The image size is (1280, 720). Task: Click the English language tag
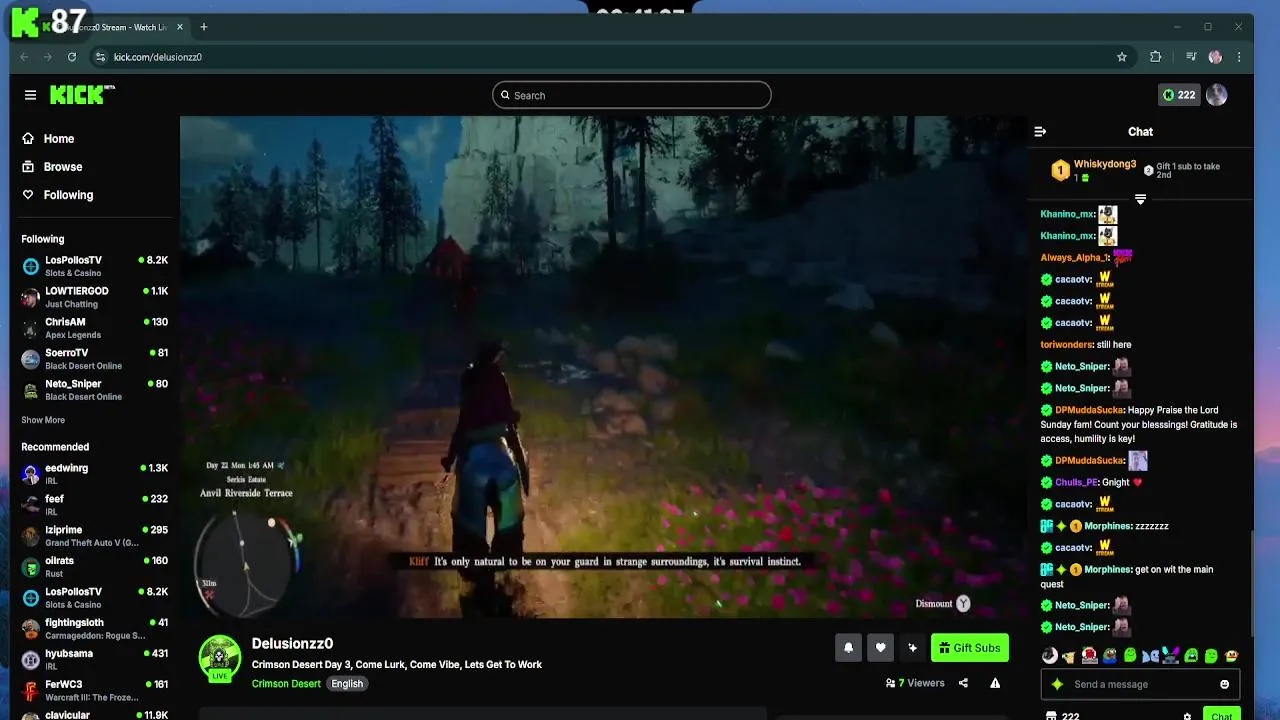click(x=347, y=684)
